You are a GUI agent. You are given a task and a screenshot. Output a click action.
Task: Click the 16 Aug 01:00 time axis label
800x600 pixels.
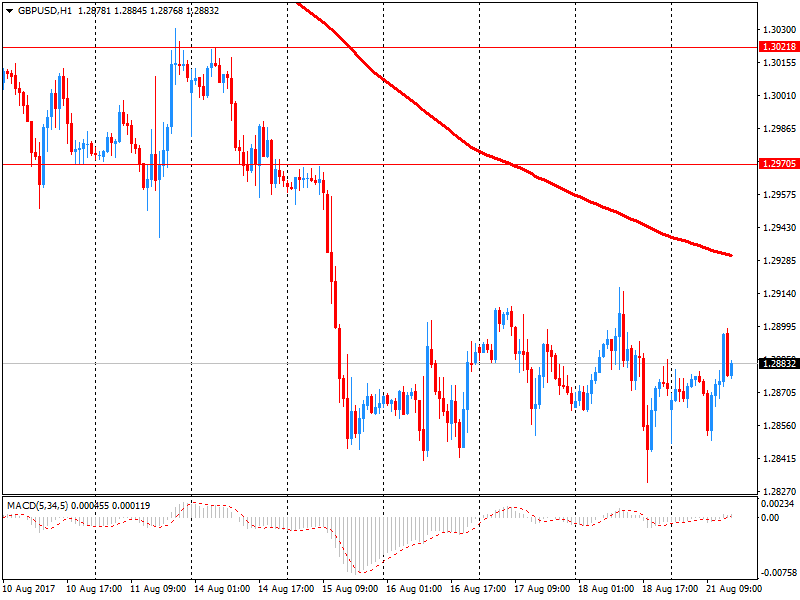(414, 589)
